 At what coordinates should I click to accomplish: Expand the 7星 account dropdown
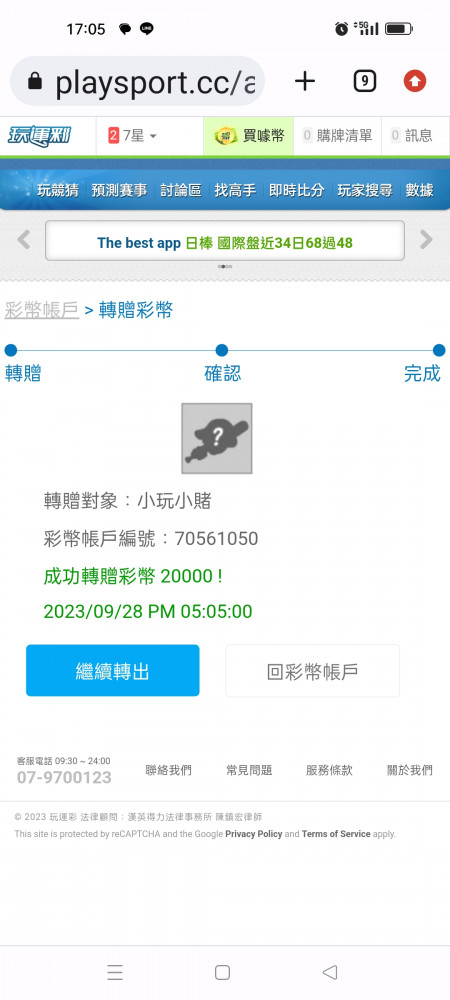click(x=133, y=136)
